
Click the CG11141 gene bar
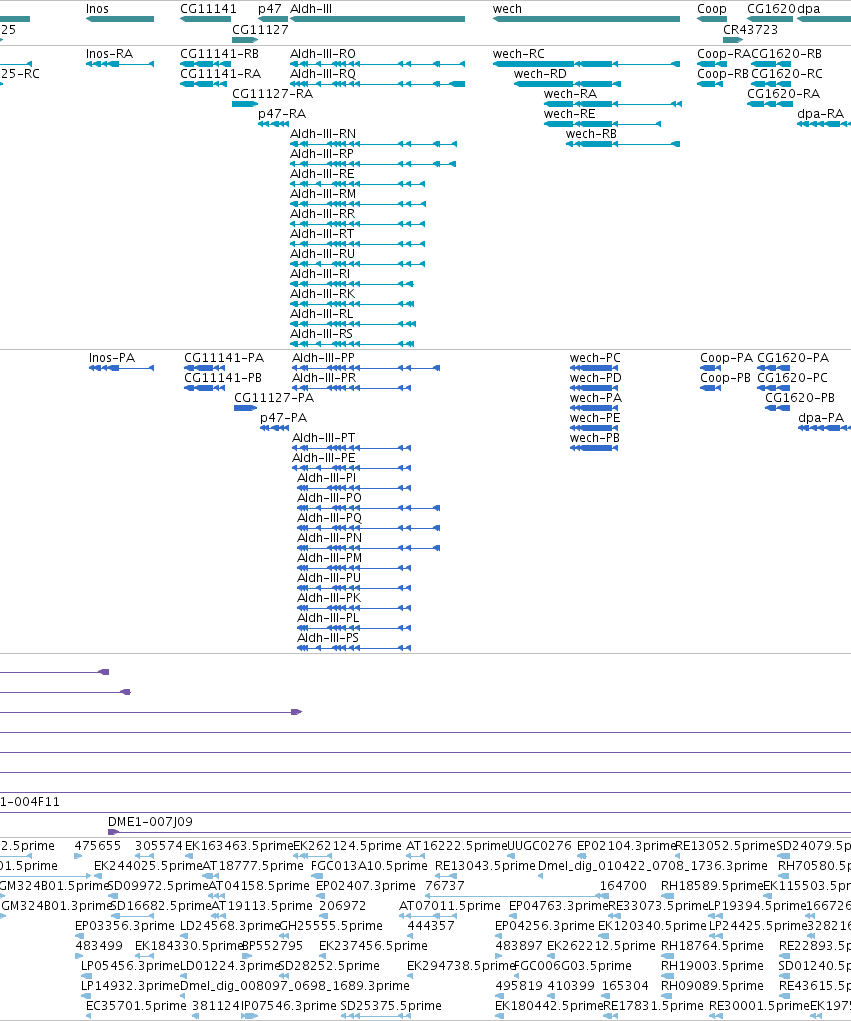click(206, 19)
